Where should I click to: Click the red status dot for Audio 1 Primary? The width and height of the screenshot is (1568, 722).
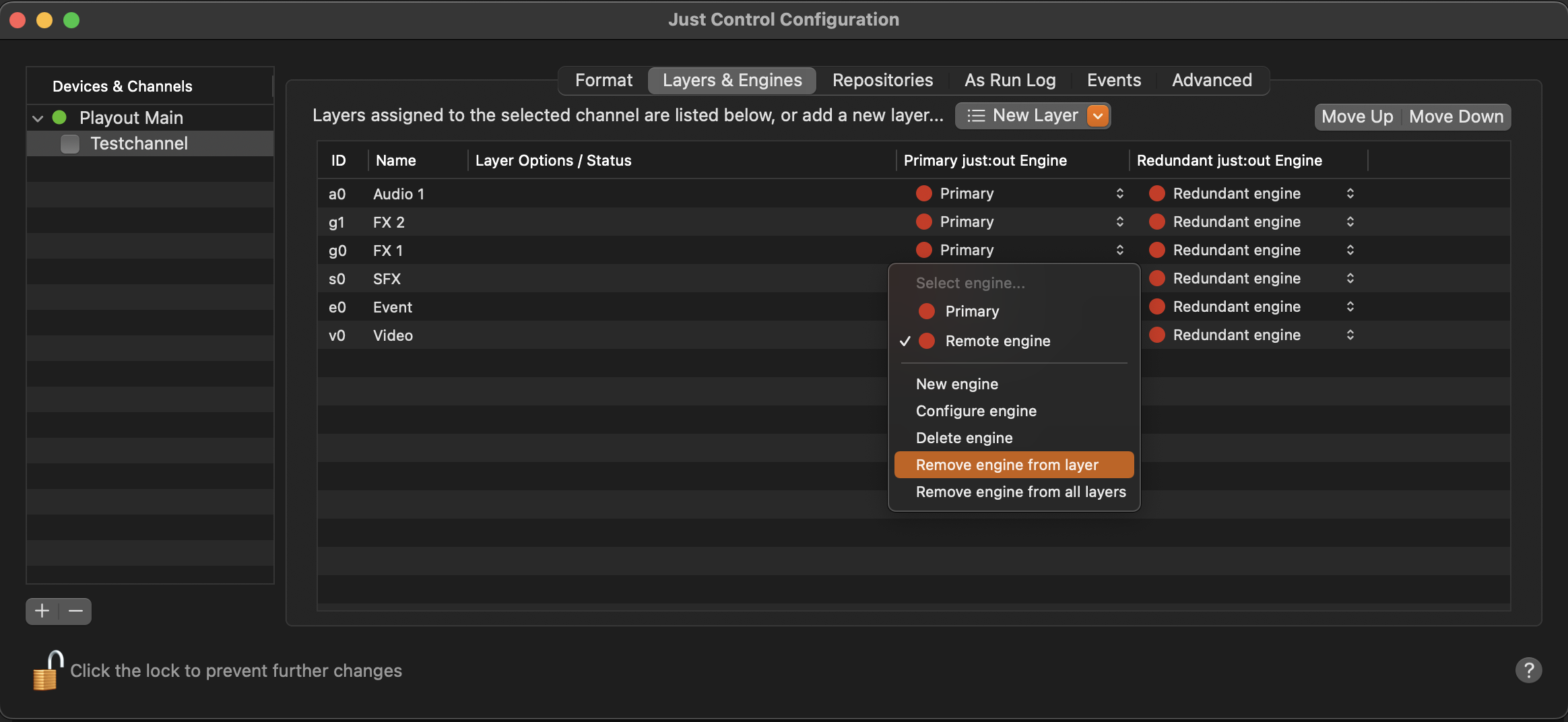pyautogui.click(x=924, y=193)
